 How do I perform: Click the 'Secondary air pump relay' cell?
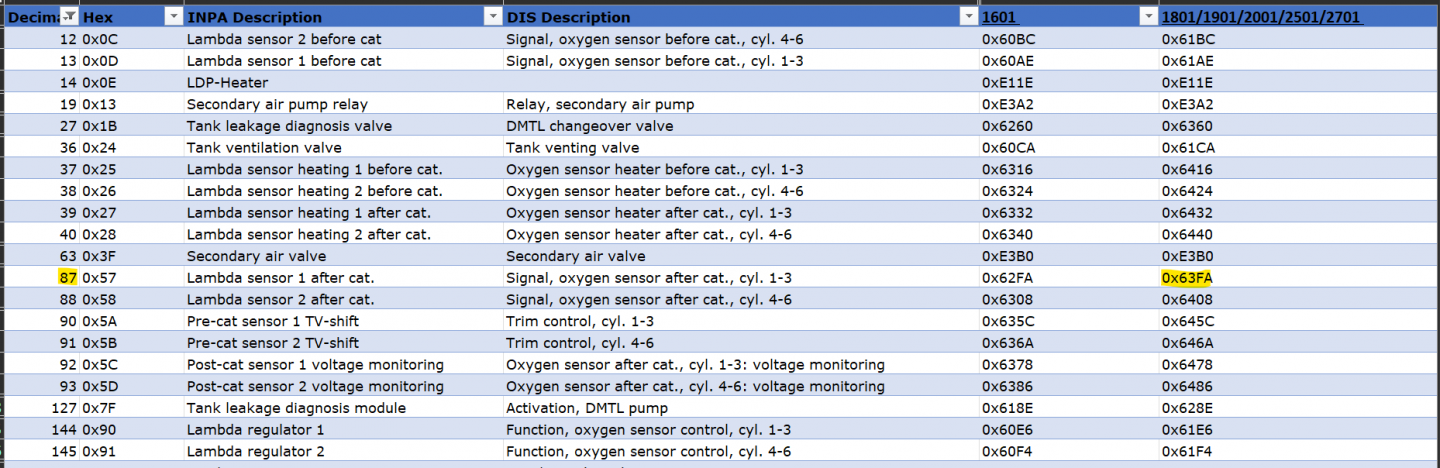click(x=277, y=104)
